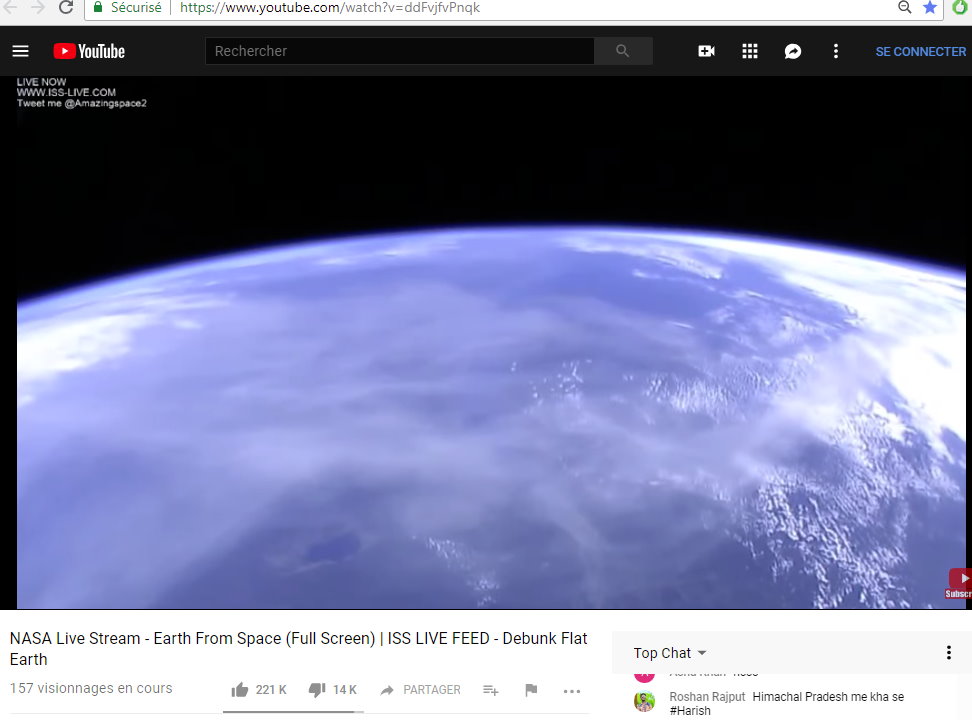Screen dimensions: 972x720
Task: Open the header settings three-dot menu
Action: [x=836, y=51]
